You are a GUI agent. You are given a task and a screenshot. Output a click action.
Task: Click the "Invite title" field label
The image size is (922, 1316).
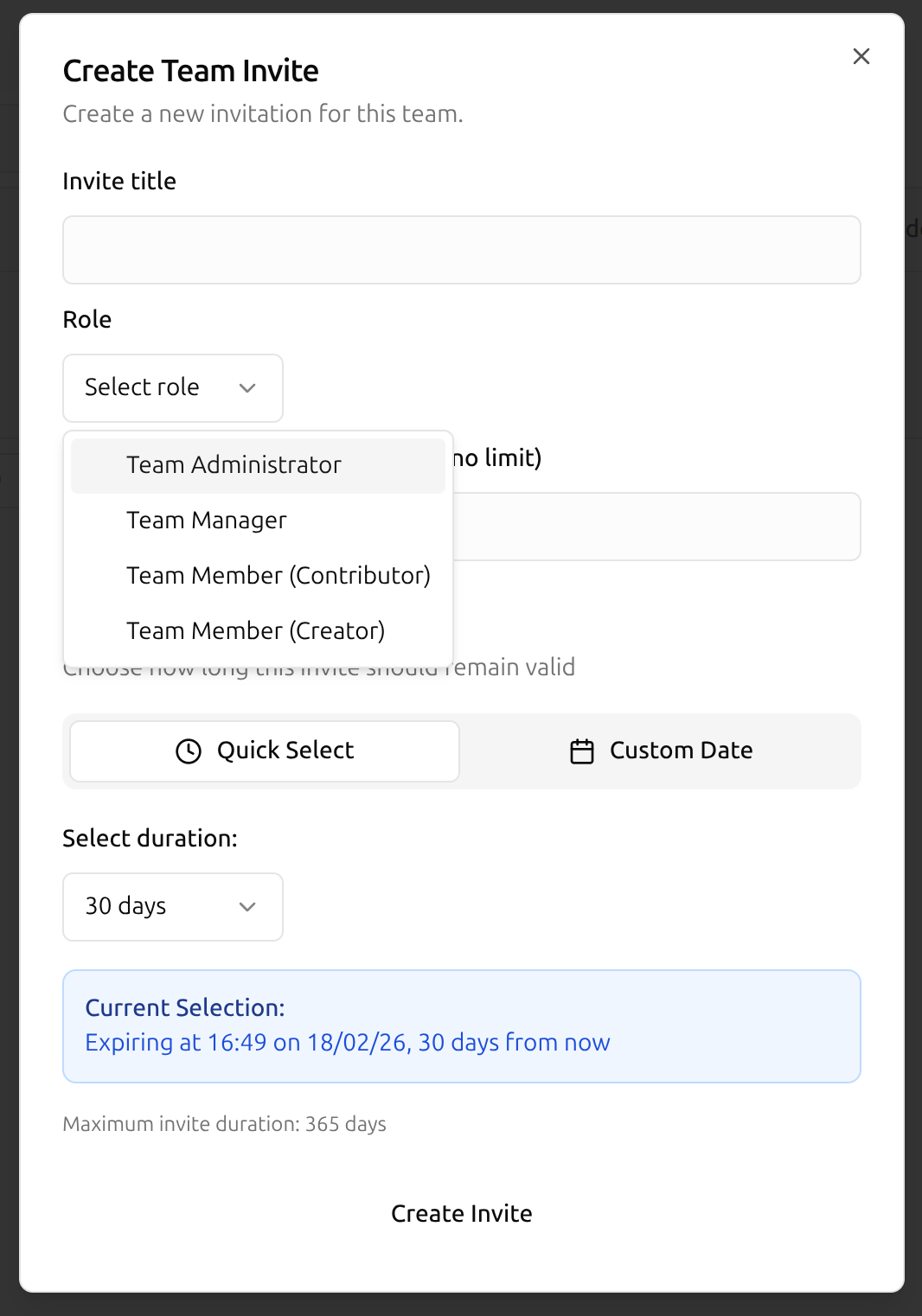[x=119, y=182]
